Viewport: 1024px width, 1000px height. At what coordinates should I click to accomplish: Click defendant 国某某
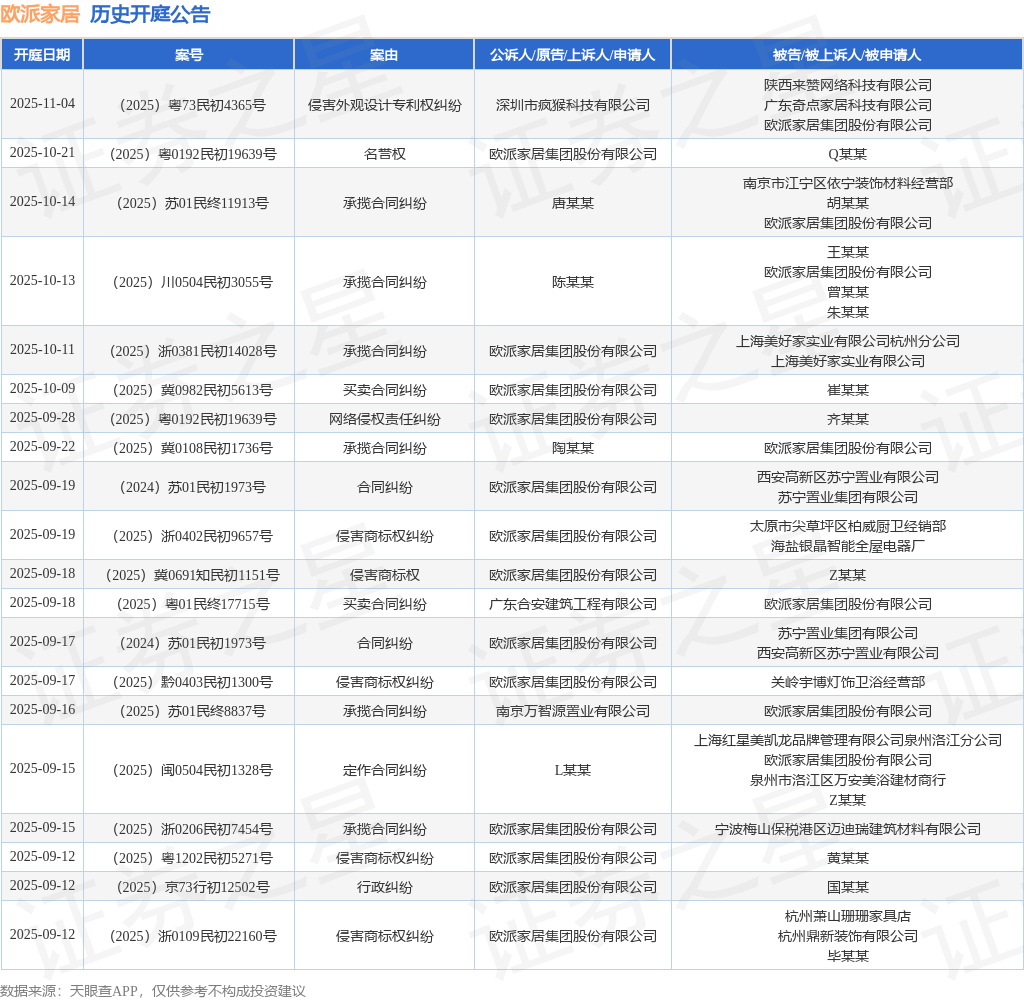[848, 887]
